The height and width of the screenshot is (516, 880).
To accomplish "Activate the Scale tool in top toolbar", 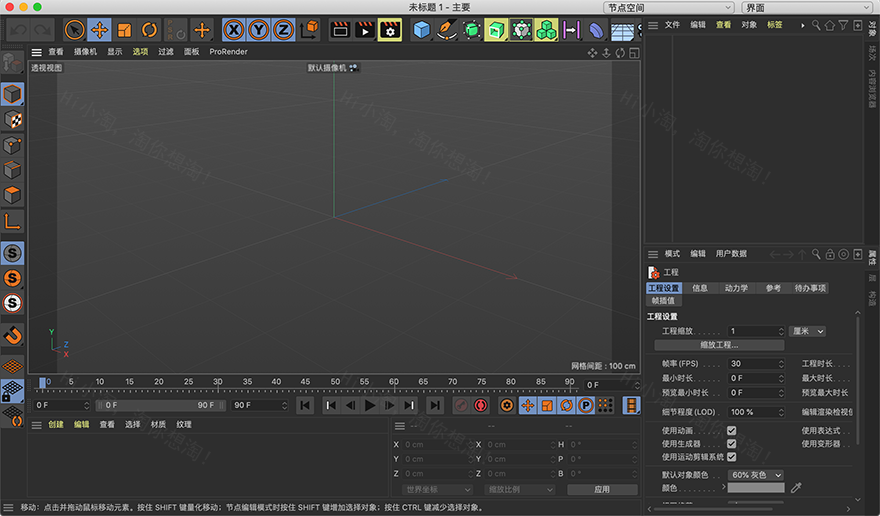I will point(124,30).
